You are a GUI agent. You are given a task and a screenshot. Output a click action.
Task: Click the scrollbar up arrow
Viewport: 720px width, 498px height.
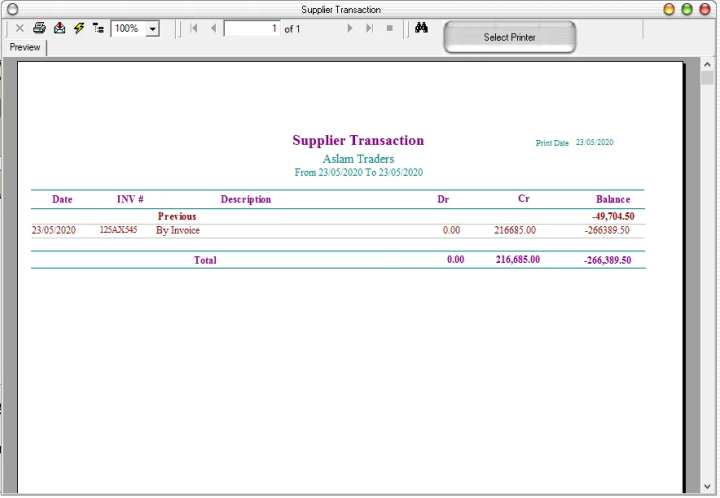(707, 65)
